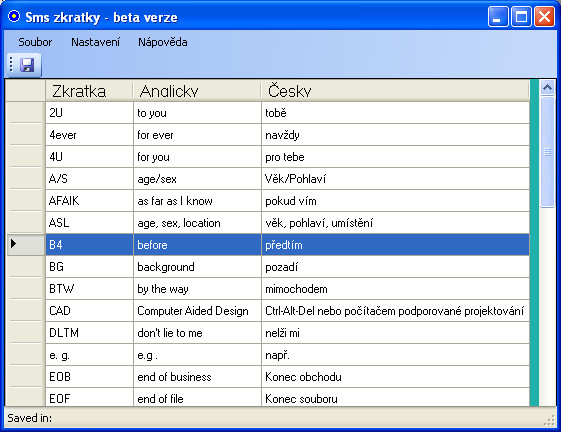
Task: Click the cell 'EOB'
Action: tap(89, 377)
